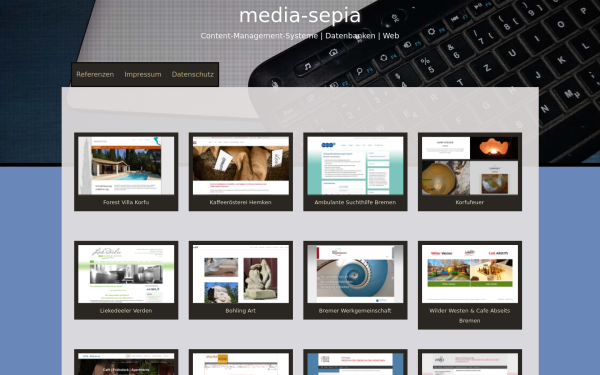Screen dimensions: 600x375
Task: Click the media-sepia site title
Action: pos(300,16)
